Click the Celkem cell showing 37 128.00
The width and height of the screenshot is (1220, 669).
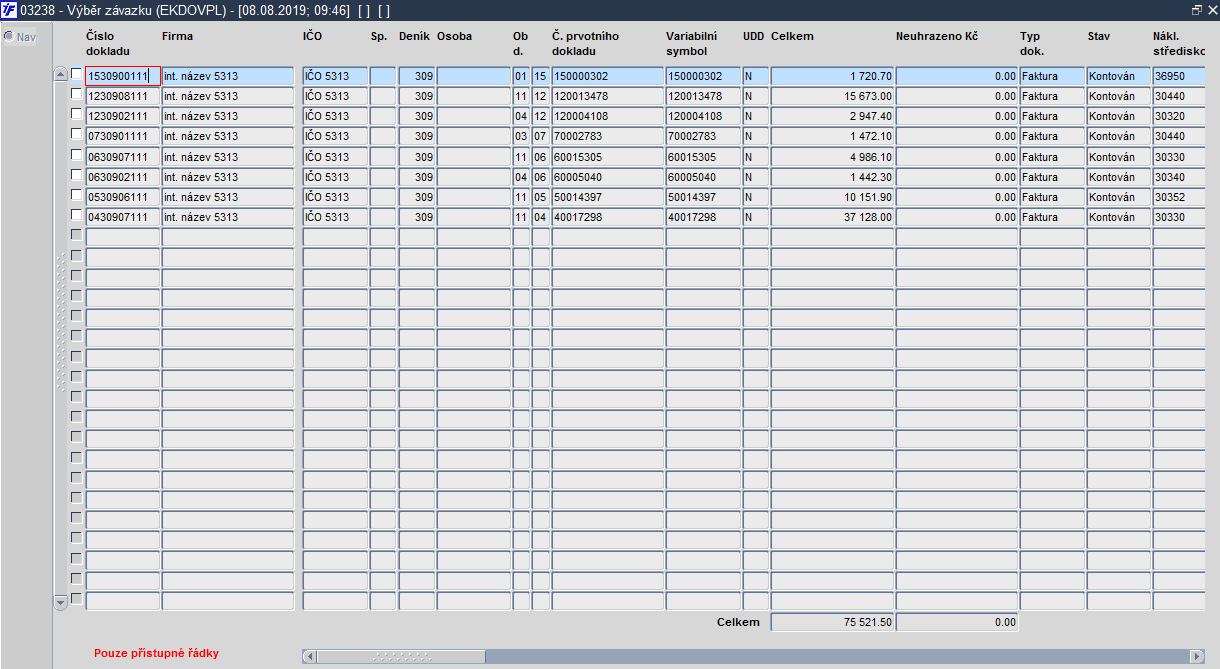[x=832, y=217]
